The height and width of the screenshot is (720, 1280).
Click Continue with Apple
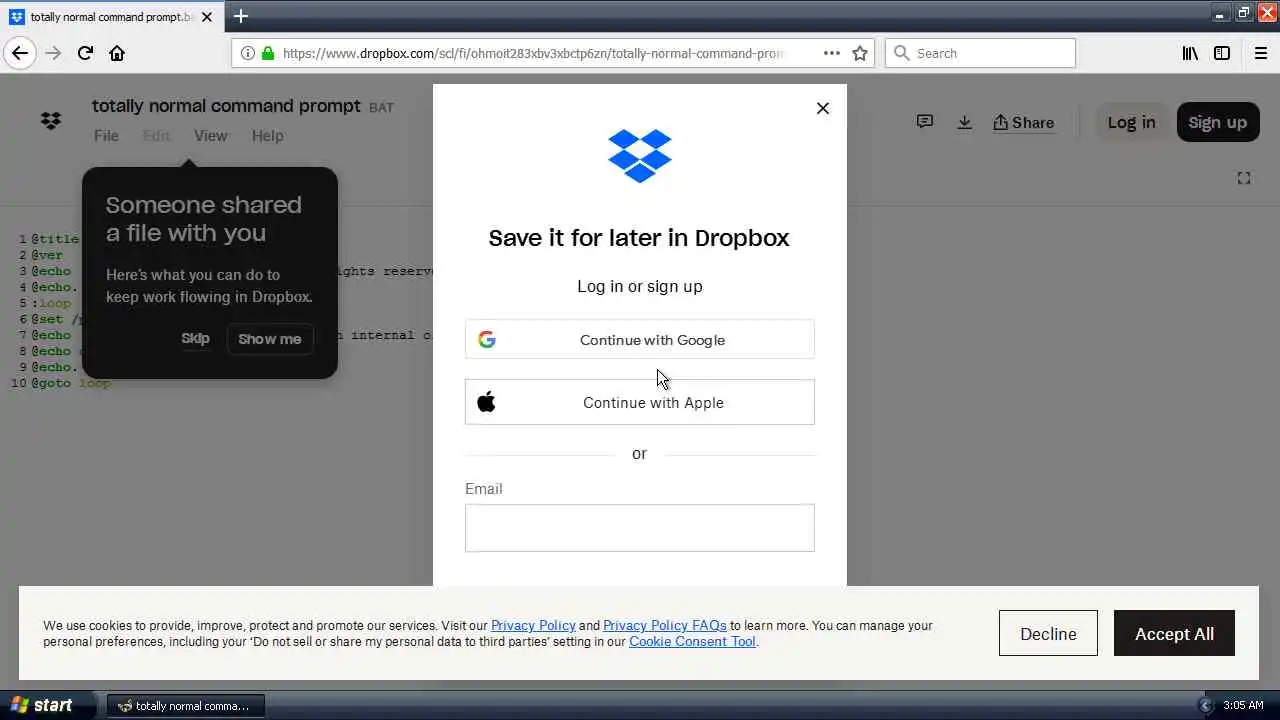[640, 402]
